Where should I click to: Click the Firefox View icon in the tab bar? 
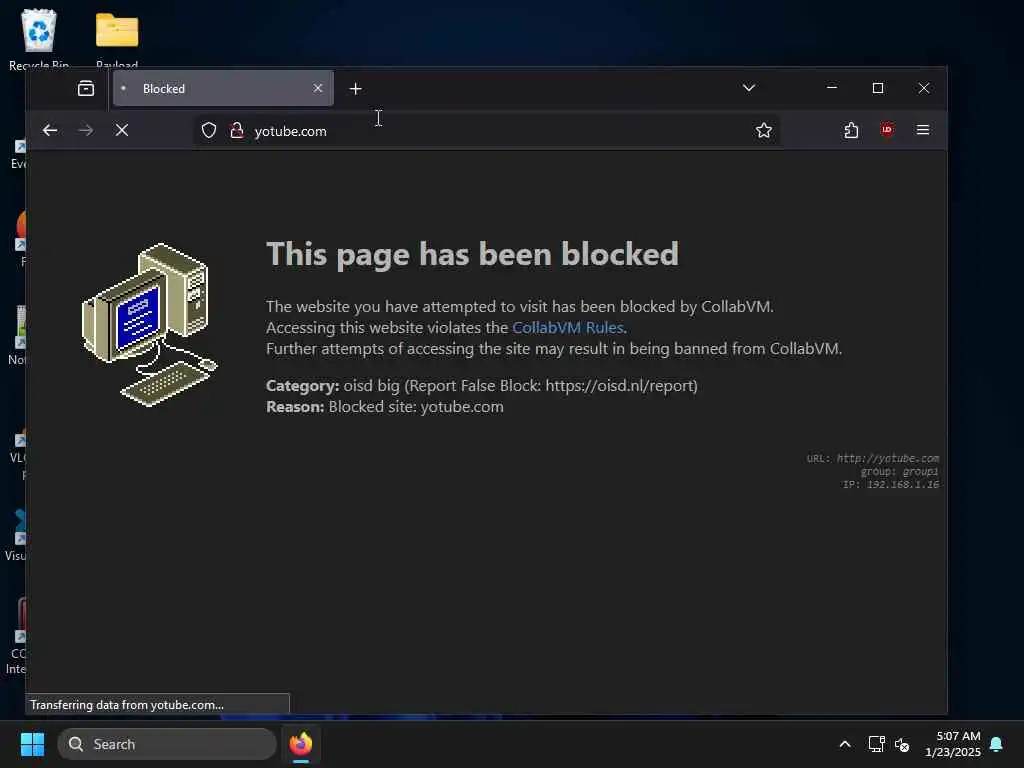(86, 88)
